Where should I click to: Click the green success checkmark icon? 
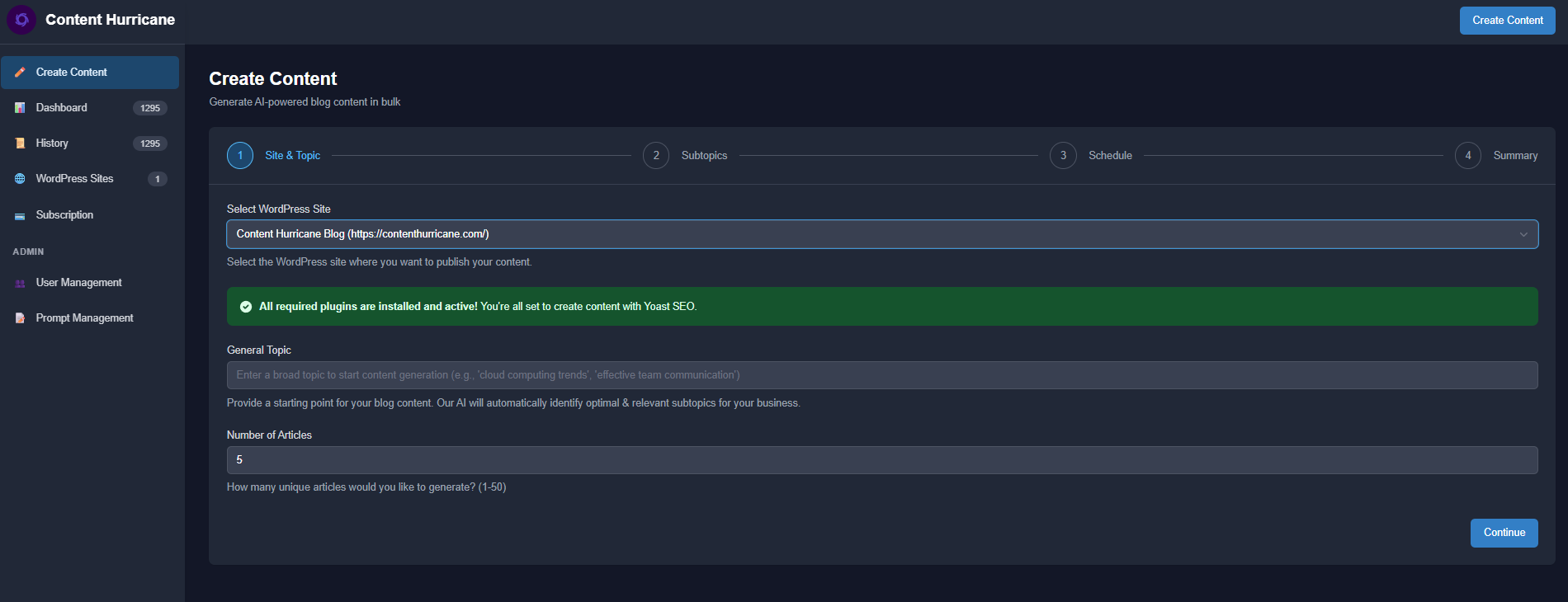[246, 307]
